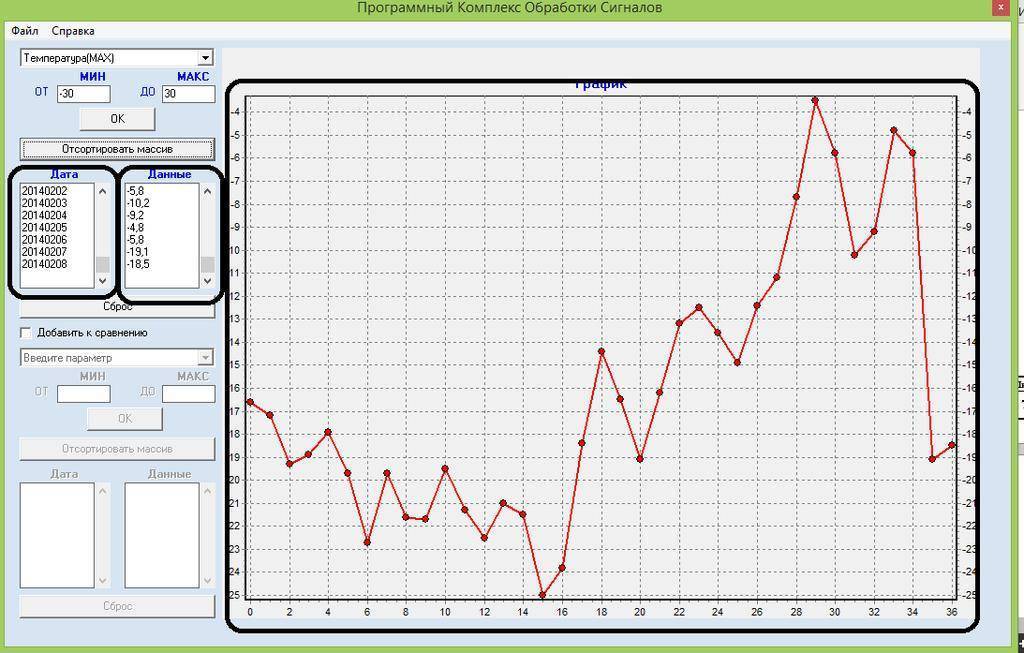Click down arrow of Дата list scrollbar
The height and width of the screenshot is (653, 1024).
(102, 281)
